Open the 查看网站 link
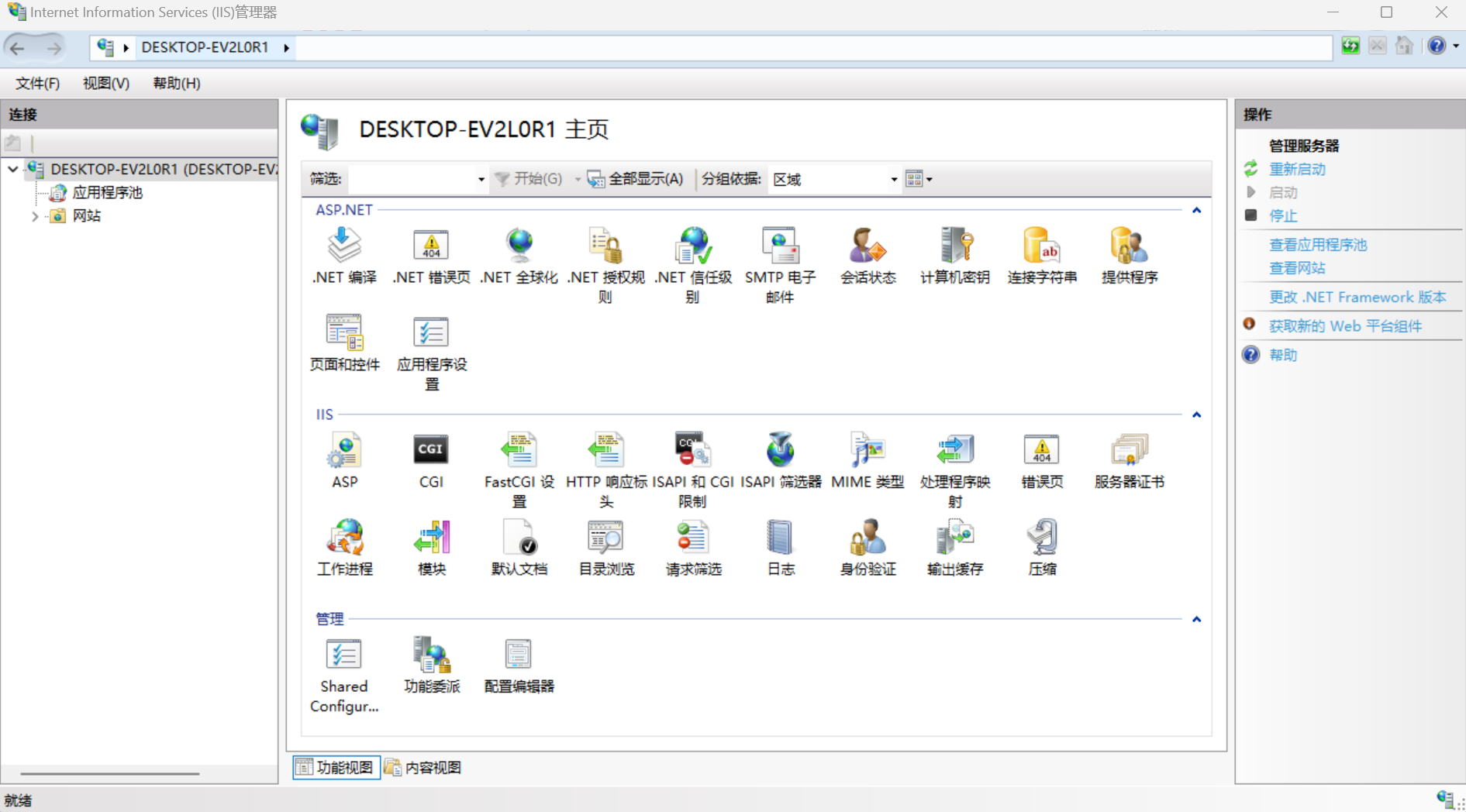This screenshot has height=812, width=1466. point(1297,268)
